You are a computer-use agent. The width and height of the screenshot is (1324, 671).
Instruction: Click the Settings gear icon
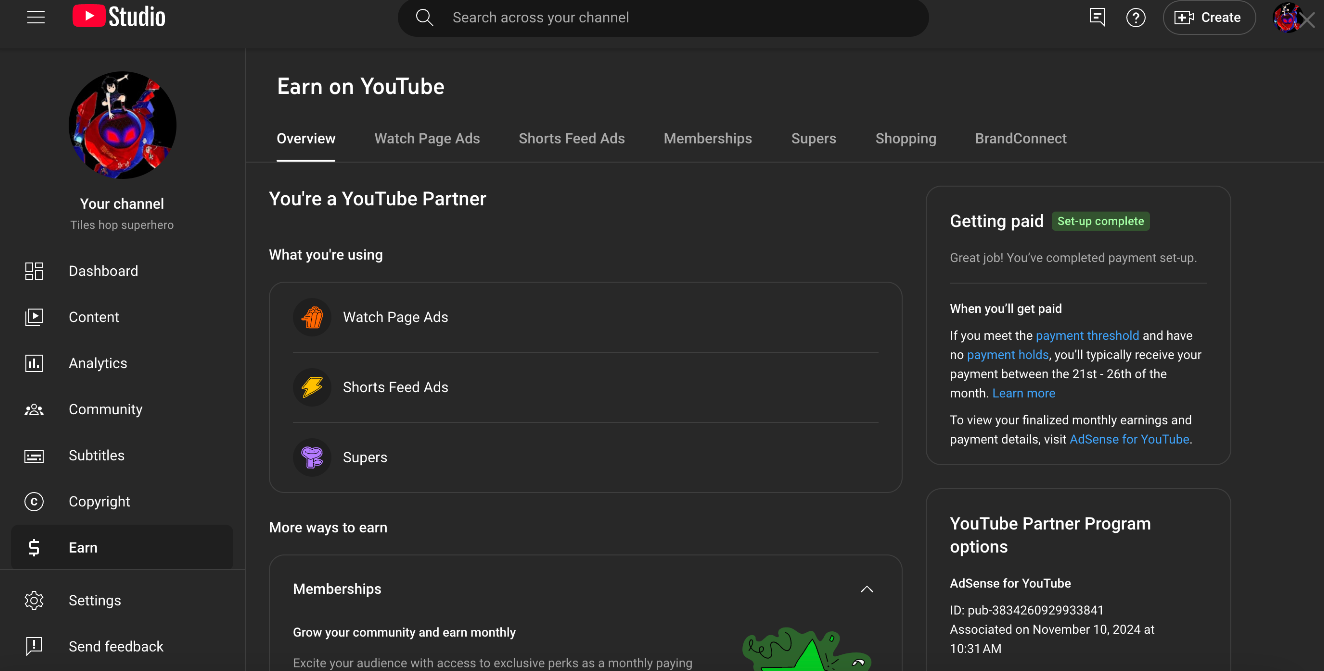point(34,600)
